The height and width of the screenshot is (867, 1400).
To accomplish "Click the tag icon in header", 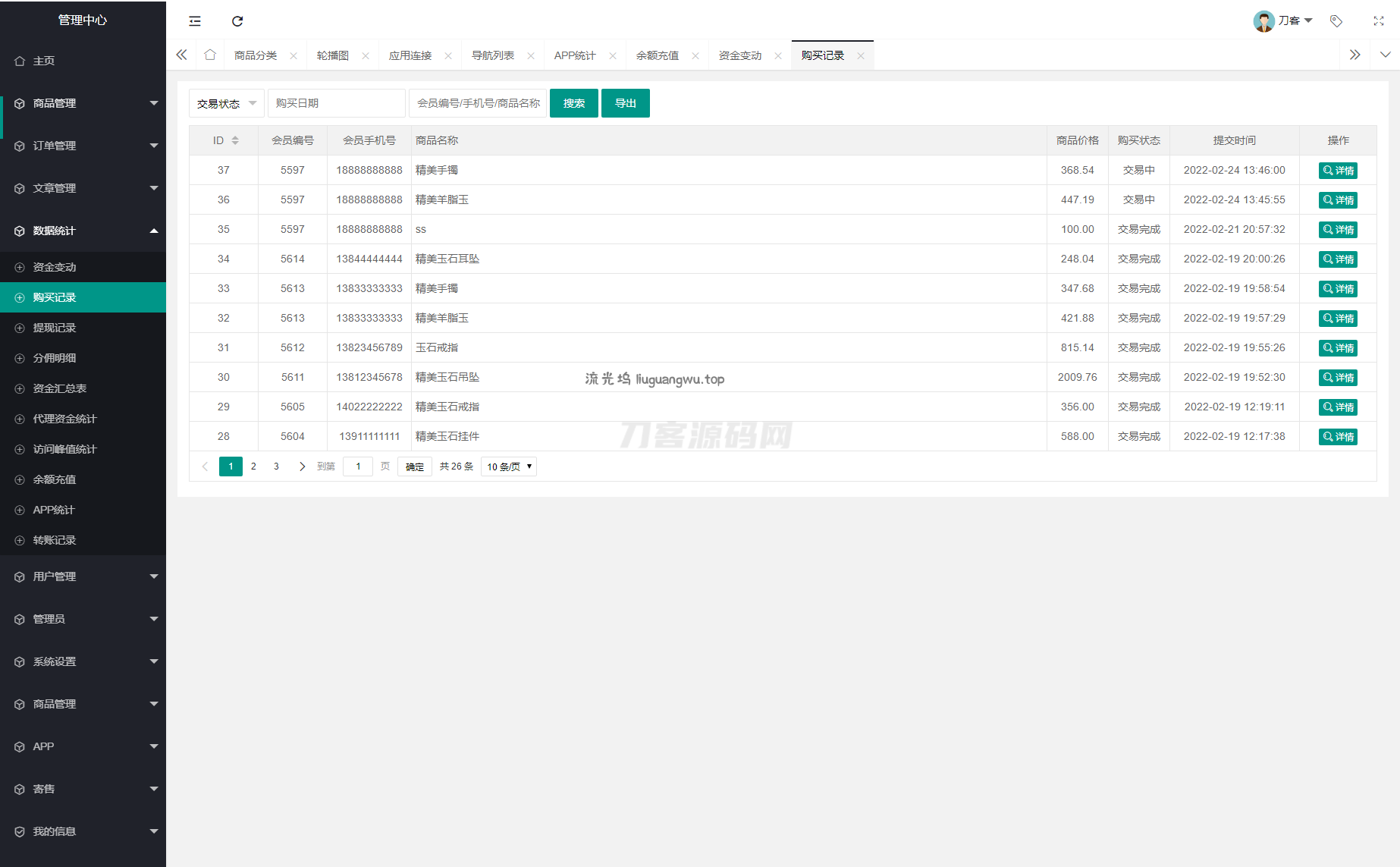I will (x=1336, y=21).
